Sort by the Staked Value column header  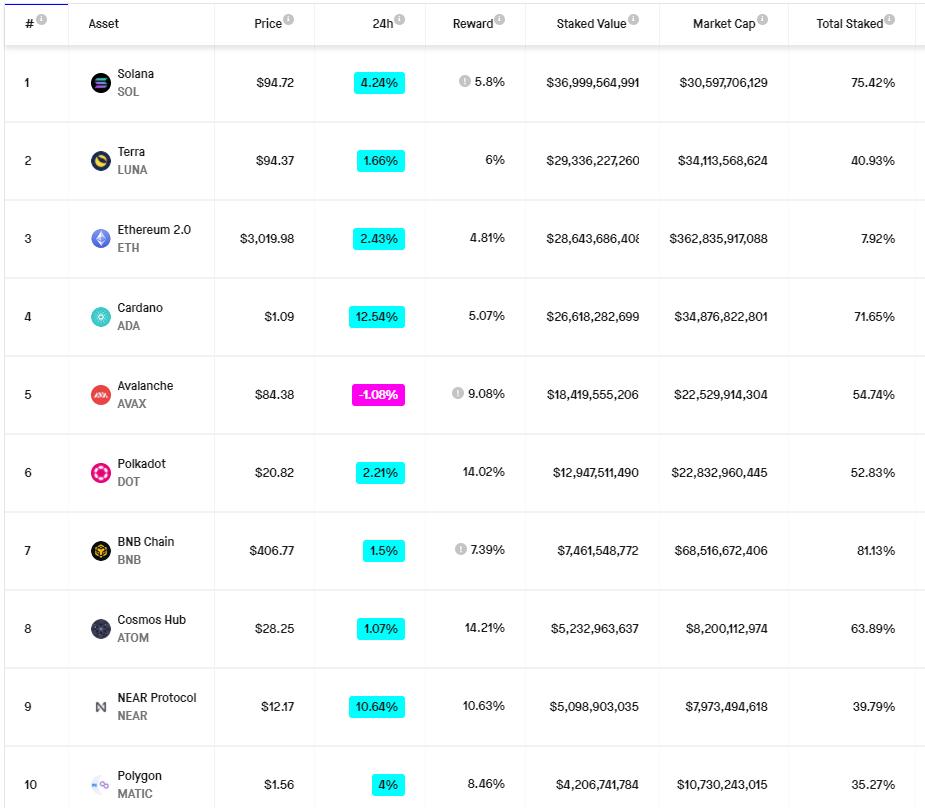pos(590,24)
